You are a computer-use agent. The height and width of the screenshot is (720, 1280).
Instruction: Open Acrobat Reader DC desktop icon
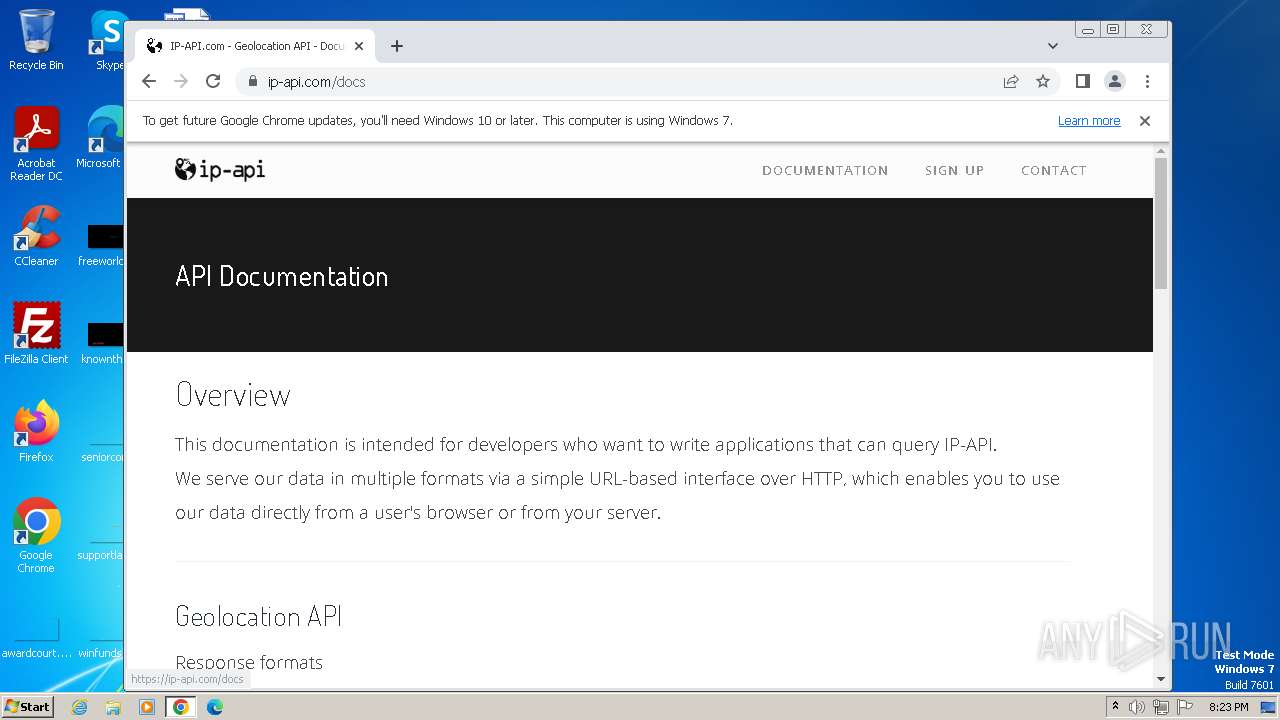click(x=36, y=144)
